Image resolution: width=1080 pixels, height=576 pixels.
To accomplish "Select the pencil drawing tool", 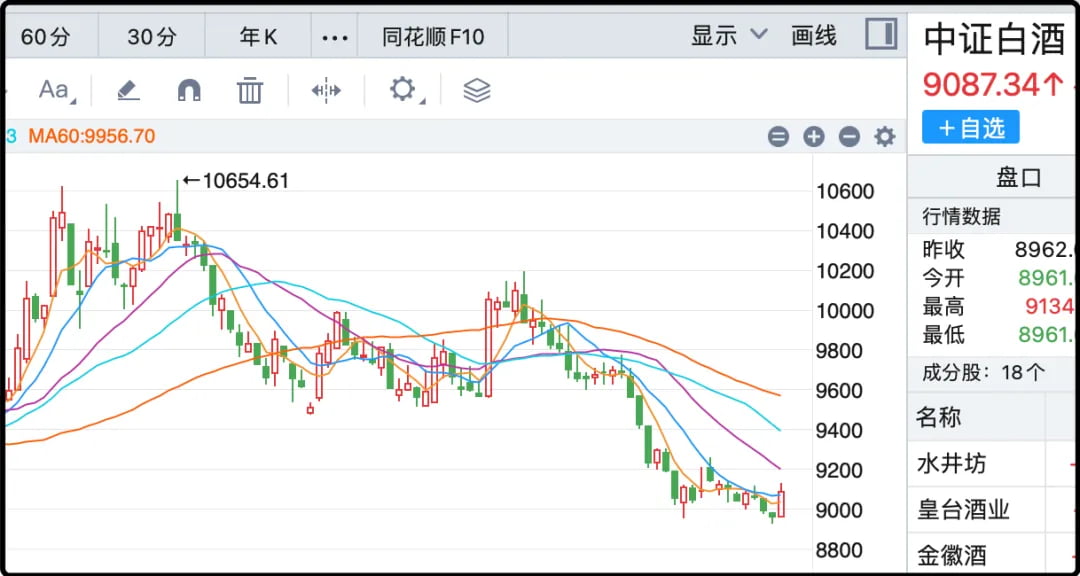I will (128, 90).
